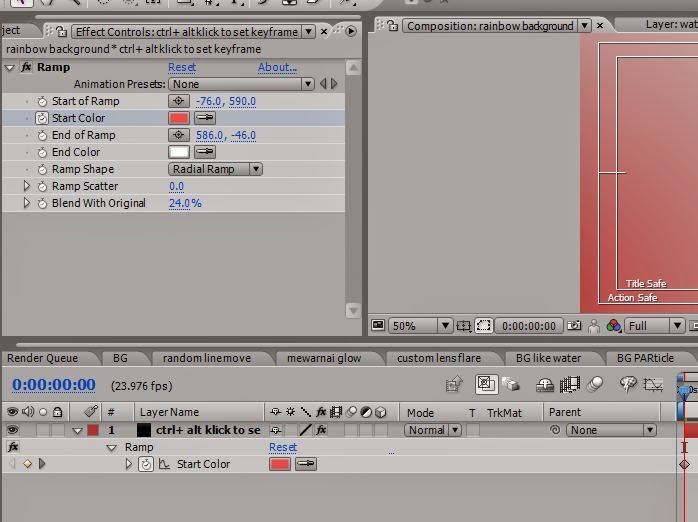The height and width of the screenshot is (522, 698).
Task: Pick Start Color with the eyedropper in Effect Controls
Action: pyautogui.click(x=204, y=118)
